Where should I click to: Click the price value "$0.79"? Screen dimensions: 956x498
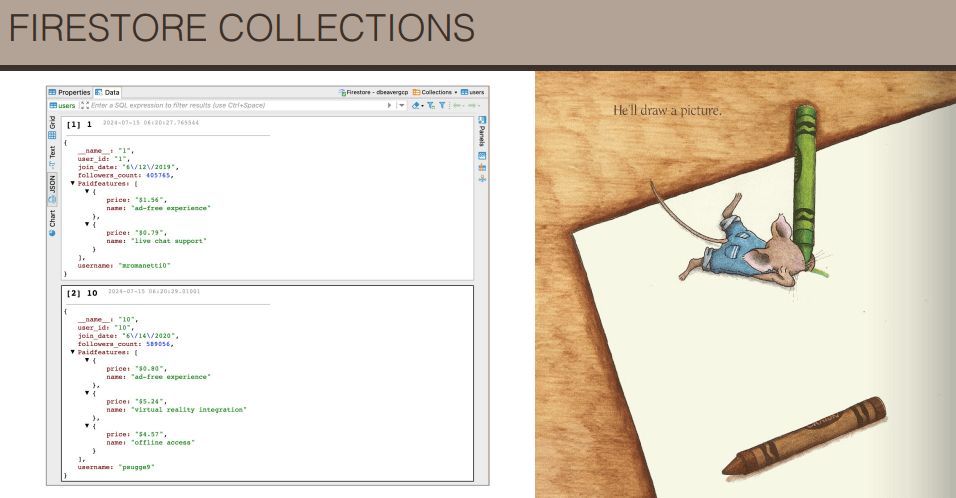click(x=148, y=233)
